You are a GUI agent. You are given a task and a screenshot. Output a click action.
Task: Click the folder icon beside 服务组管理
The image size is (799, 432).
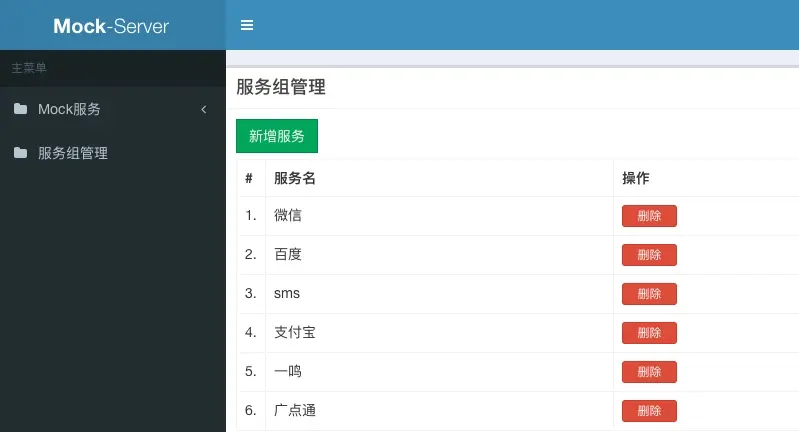tap(20, 153)
